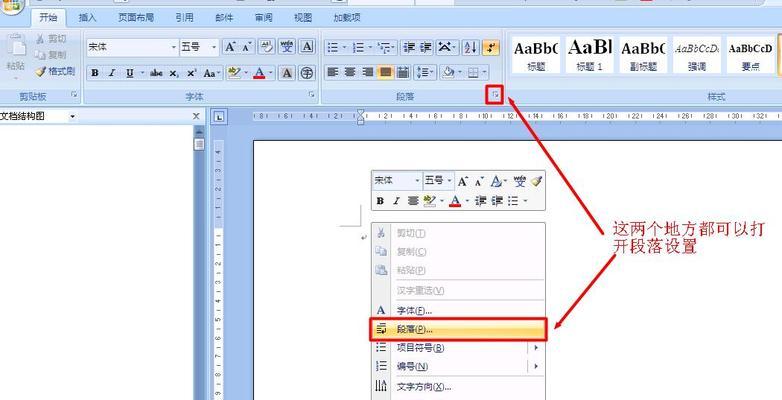Screen dimensions: 782x400
Task: Click the Shrink Font icon in the ribbon
Action: tap(246, 47)
